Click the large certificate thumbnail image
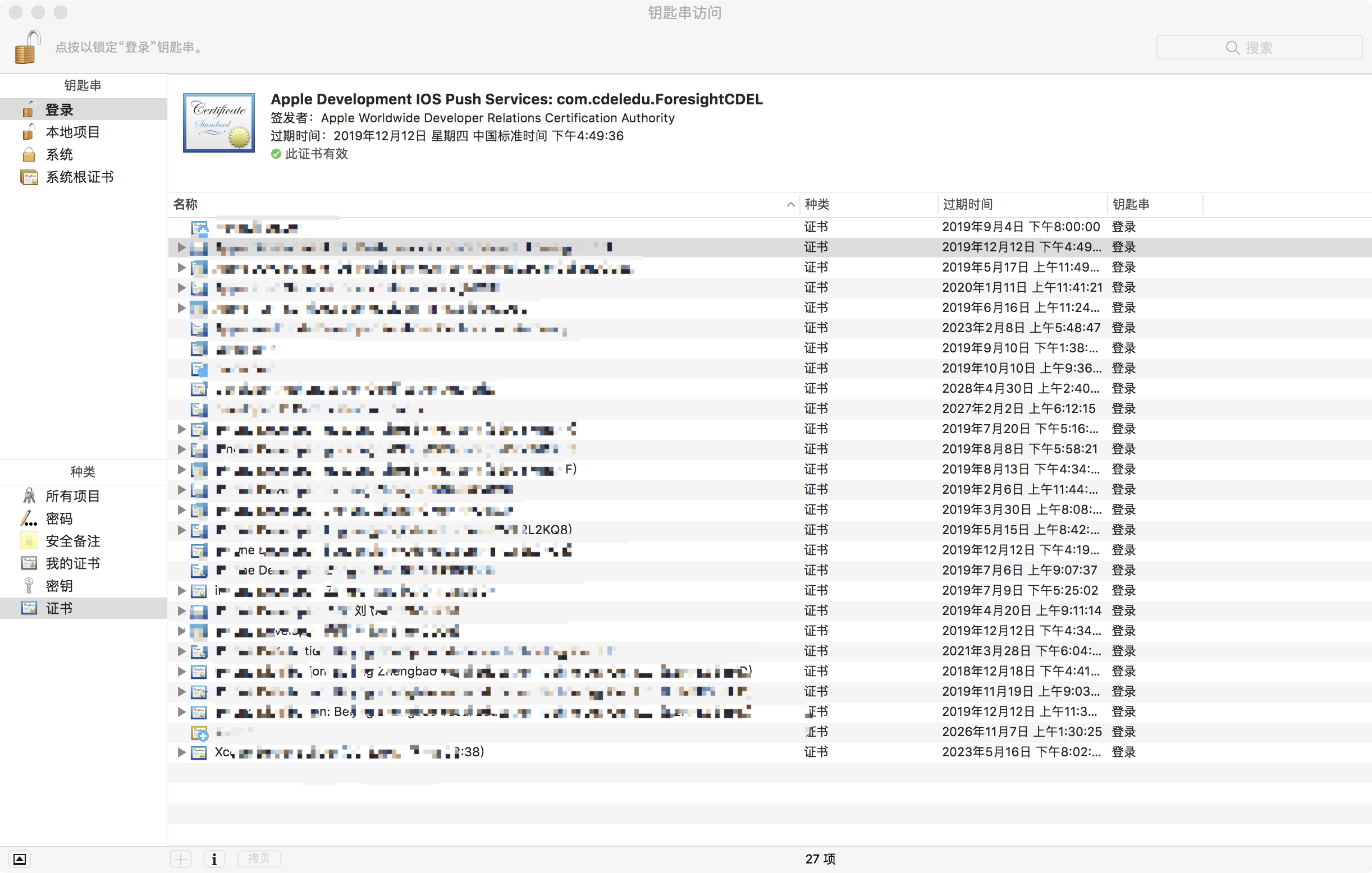Viewport: 1372px width, 873px height. 219,123
